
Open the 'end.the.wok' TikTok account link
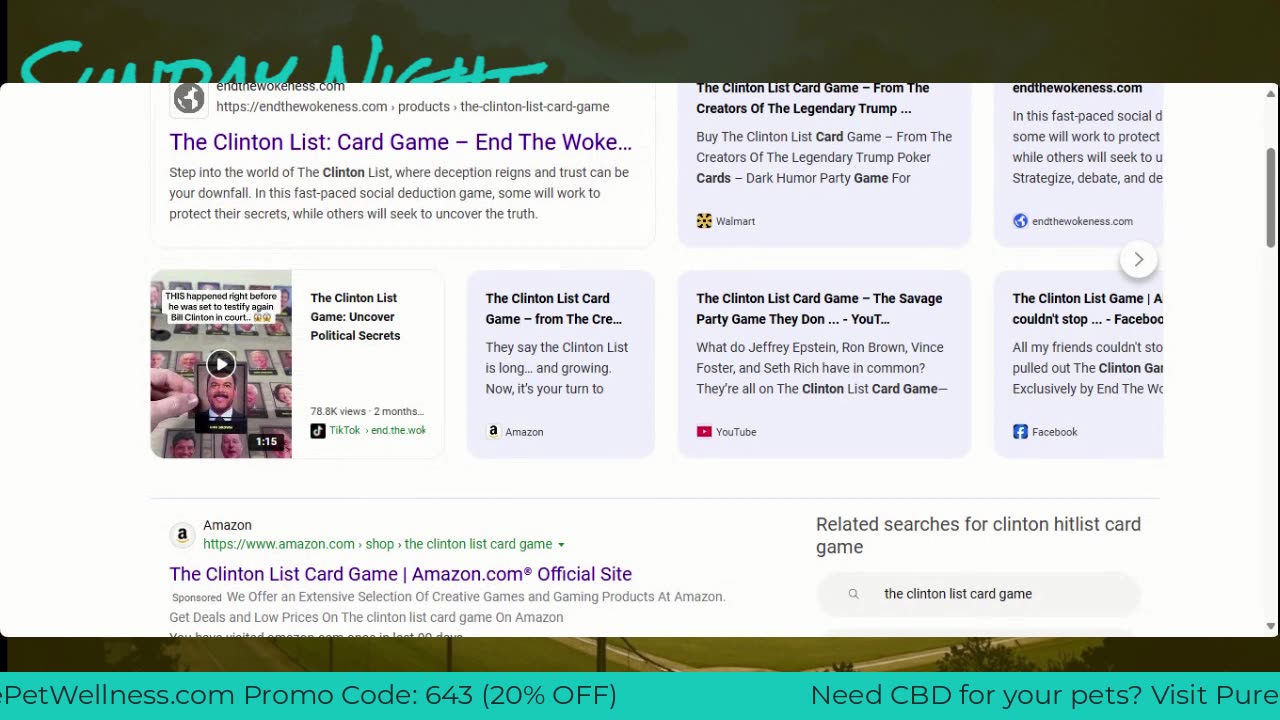398,431
